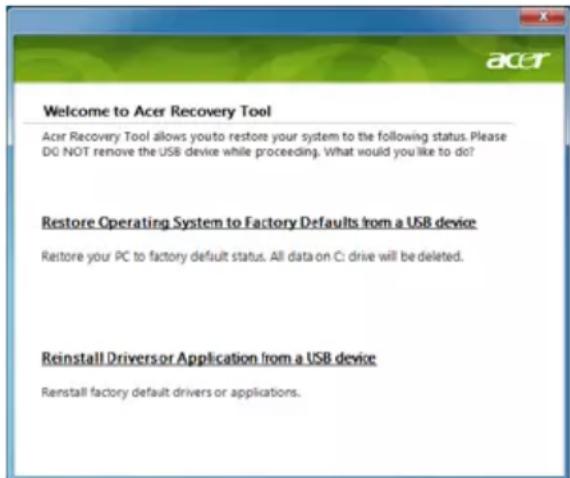Click the Acer logo in the header

pyautogui.click(x=518, y=60)
